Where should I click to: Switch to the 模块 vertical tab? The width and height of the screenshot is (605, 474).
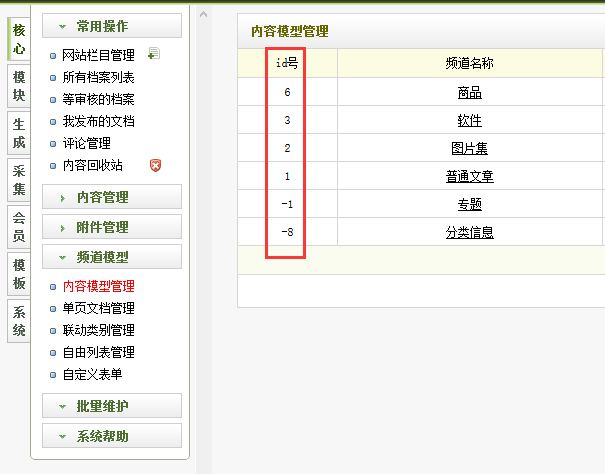coord(19,87)
